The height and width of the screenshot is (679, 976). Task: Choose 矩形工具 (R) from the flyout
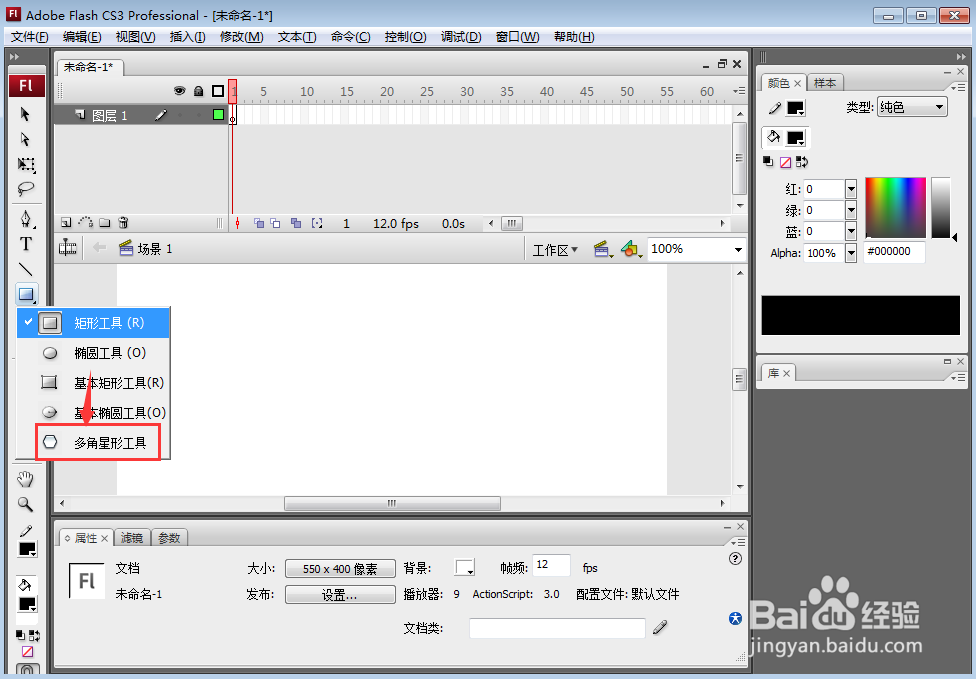pos(93,323)
